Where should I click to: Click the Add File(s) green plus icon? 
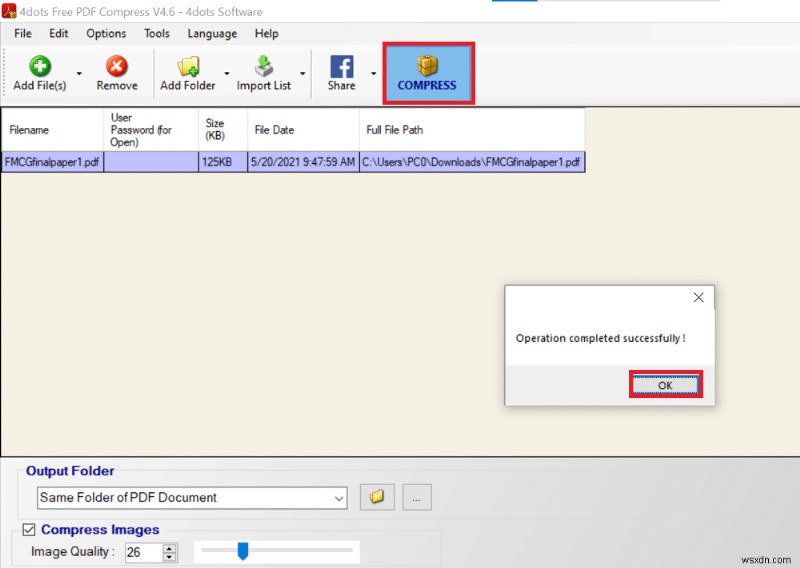tap(40, 66)
